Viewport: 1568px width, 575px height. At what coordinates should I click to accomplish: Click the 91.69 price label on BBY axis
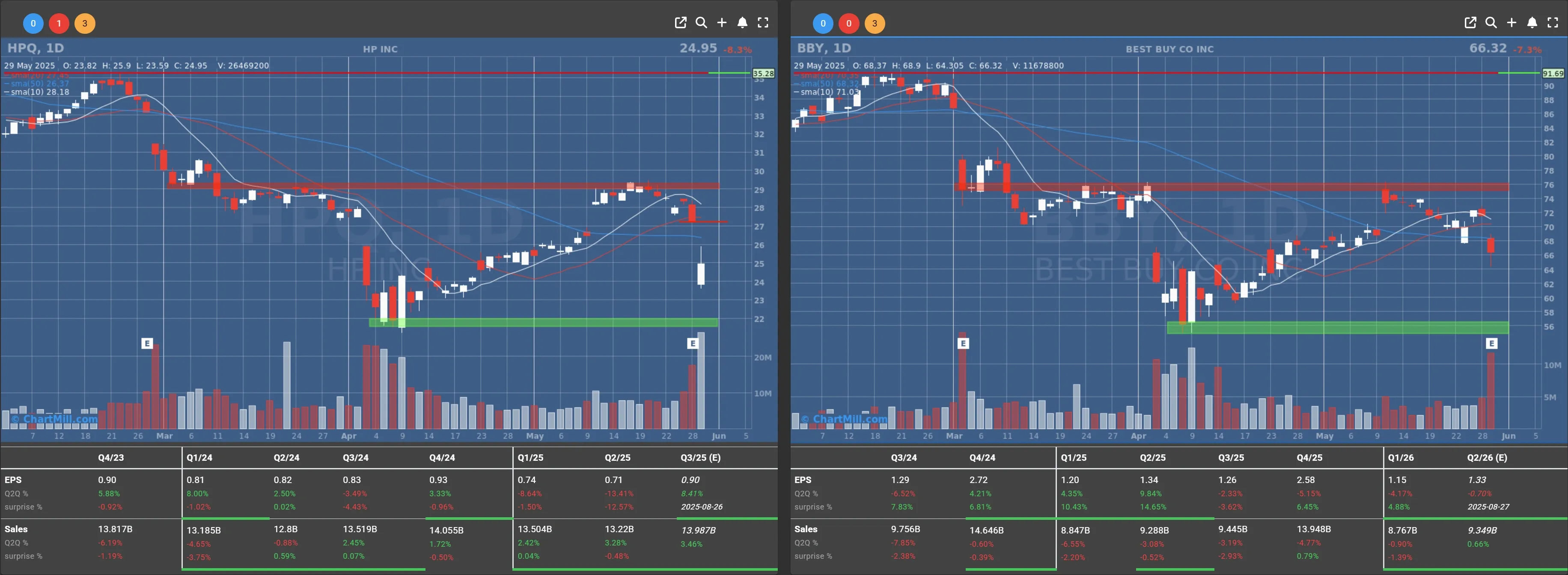(1553, 73)
